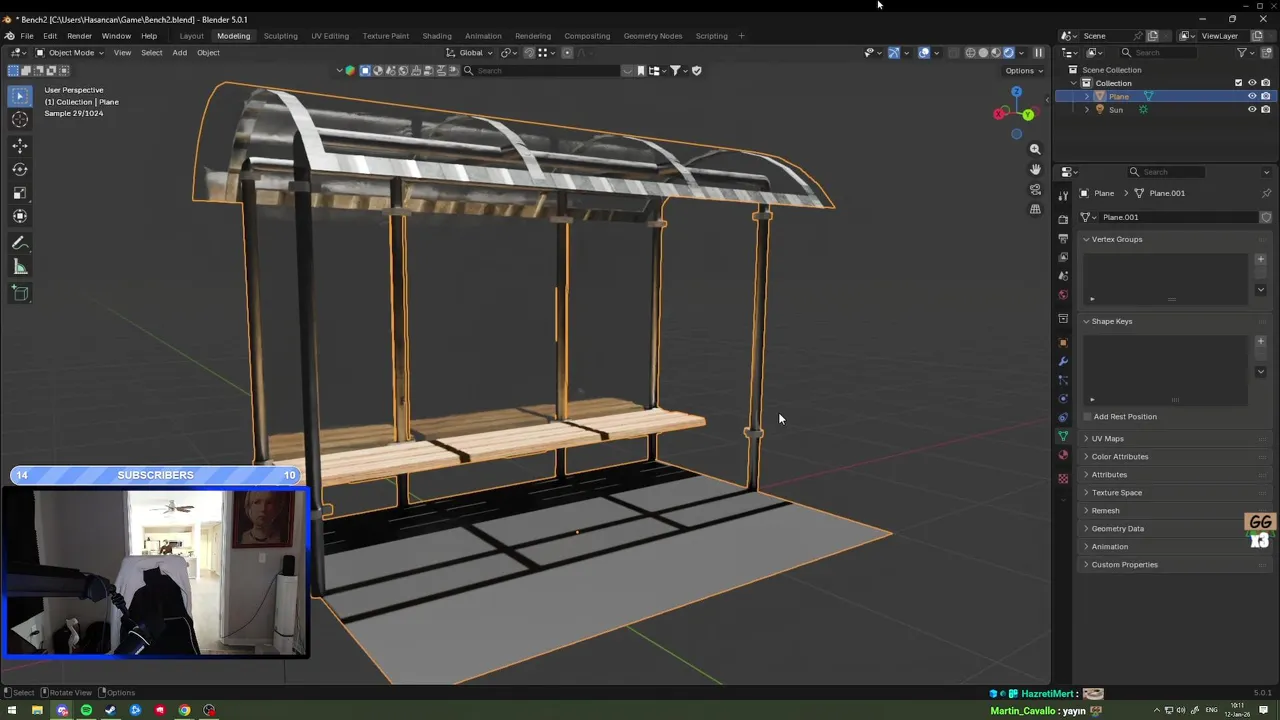Open the Tool properties tab

point(1063,195)
